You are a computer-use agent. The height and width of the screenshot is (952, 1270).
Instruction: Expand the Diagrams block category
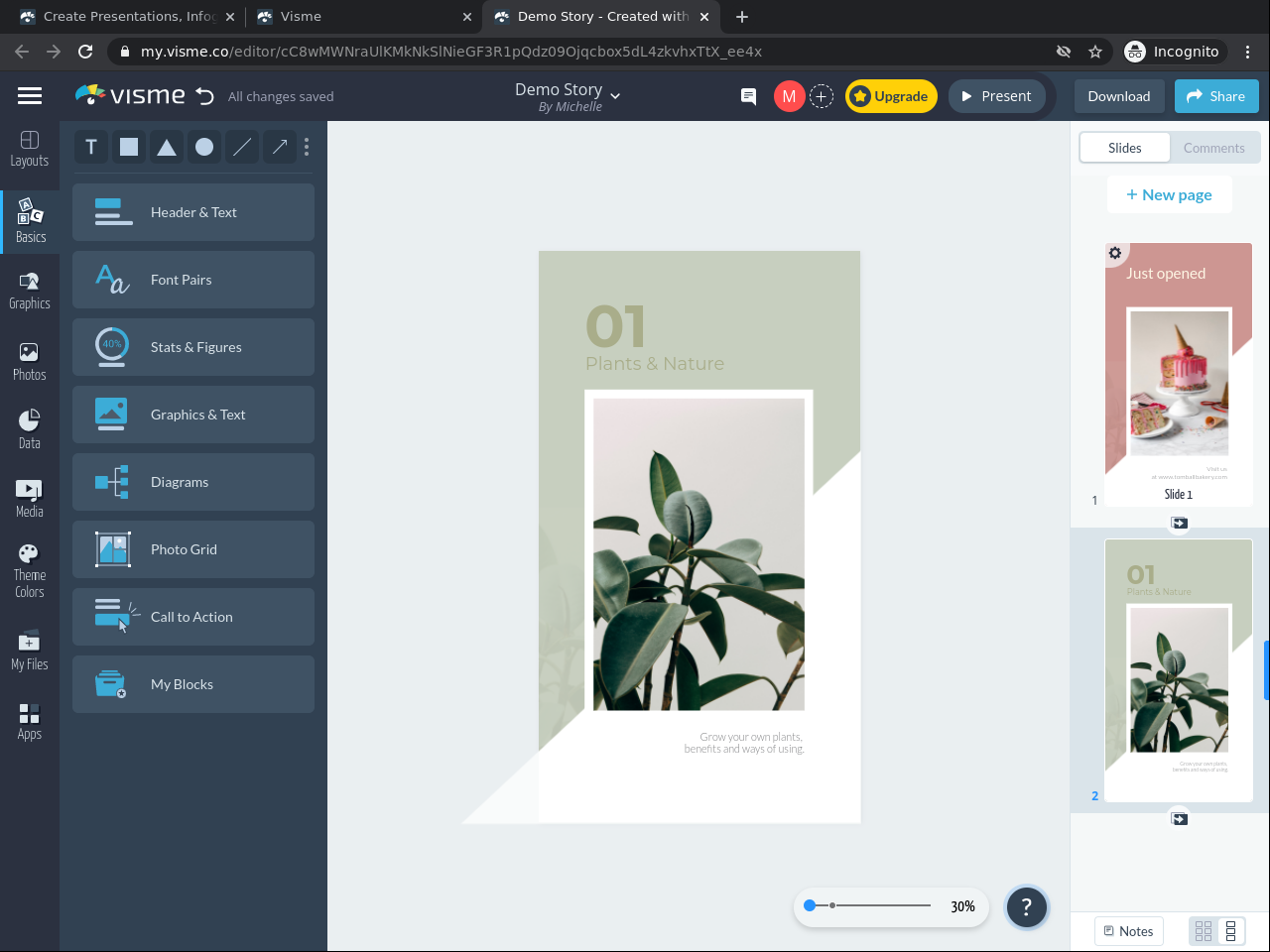193,482
